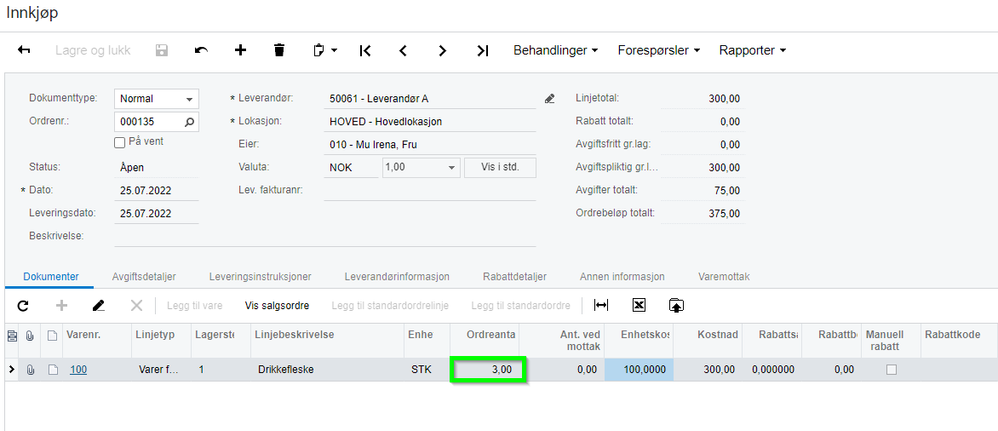Expand the Dokumenttype dropdown

click(x=189, y=99)
